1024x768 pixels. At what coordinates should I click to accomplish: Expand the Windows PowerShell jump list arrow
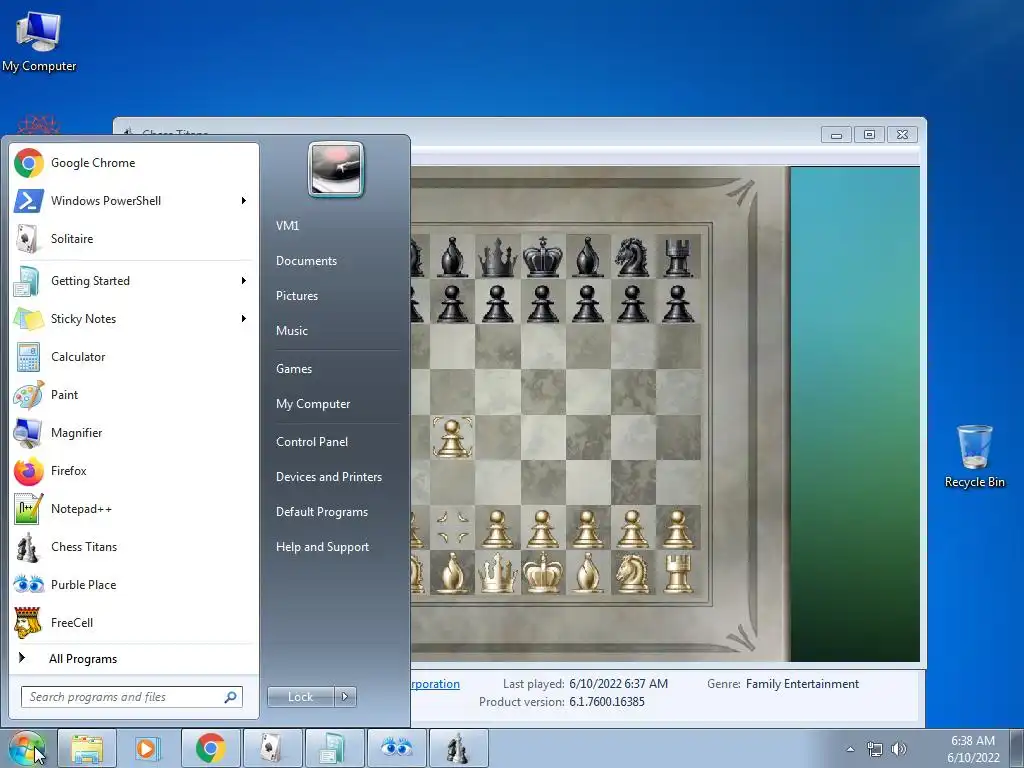[244, 200]
